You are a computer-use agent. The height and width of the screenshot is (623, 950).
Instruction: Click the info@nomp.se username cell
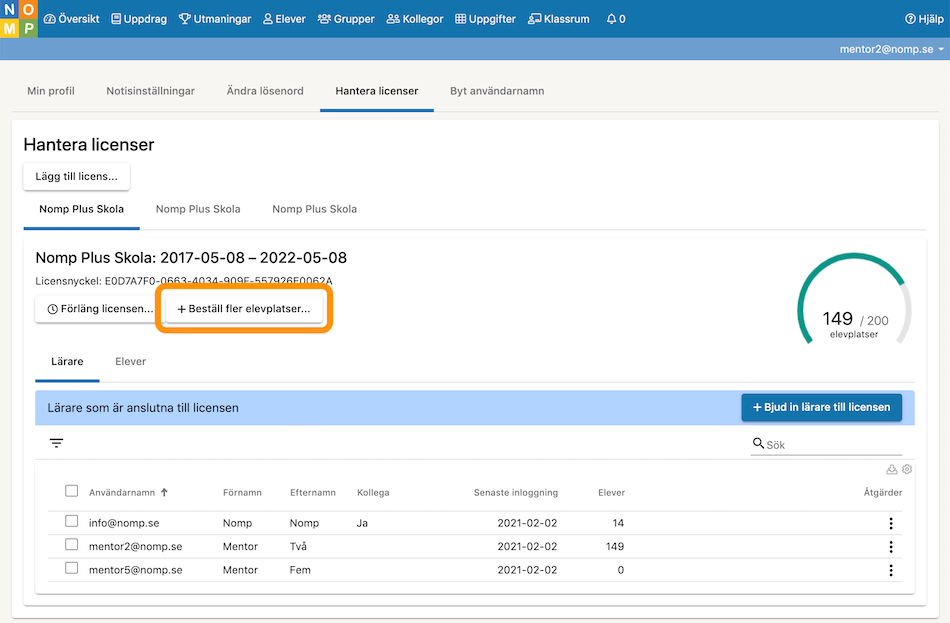(124, 524)
